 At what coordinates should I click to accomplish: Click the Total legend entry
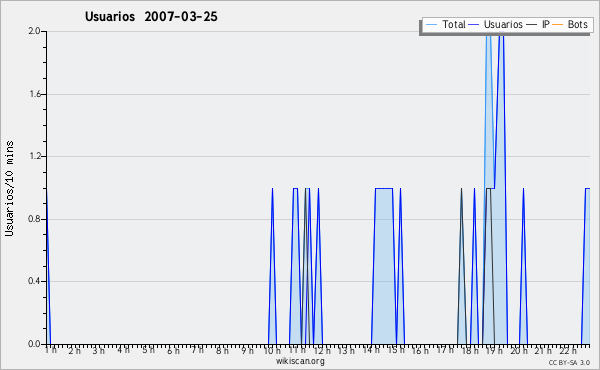(x=446, y=24)
